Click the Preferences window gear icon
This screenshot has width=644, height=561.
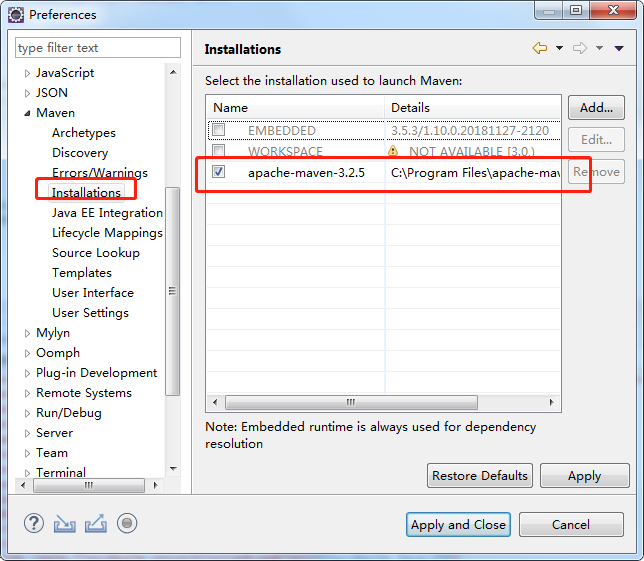click(16, 15)
